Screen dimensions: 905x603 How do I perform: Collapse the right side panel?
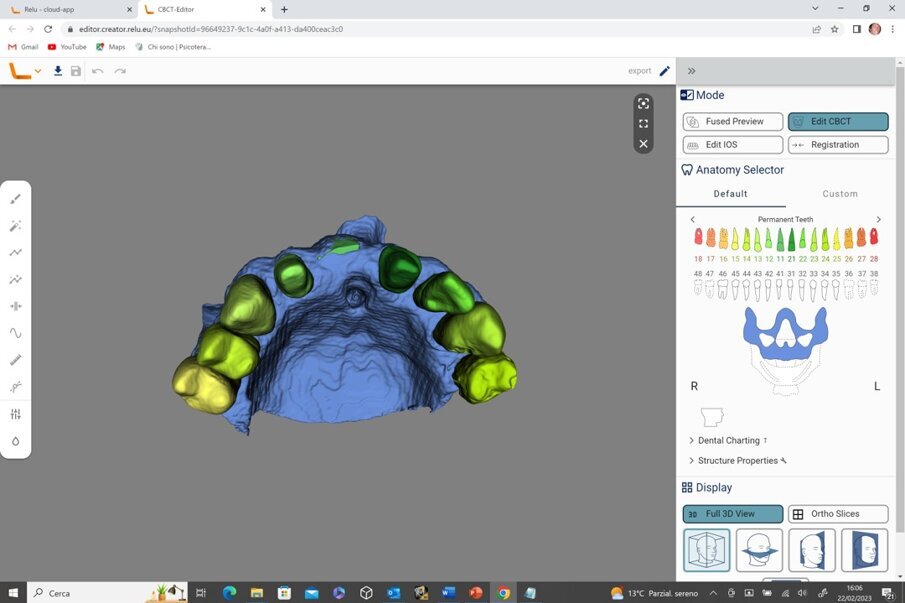click(x=691, y=71)
